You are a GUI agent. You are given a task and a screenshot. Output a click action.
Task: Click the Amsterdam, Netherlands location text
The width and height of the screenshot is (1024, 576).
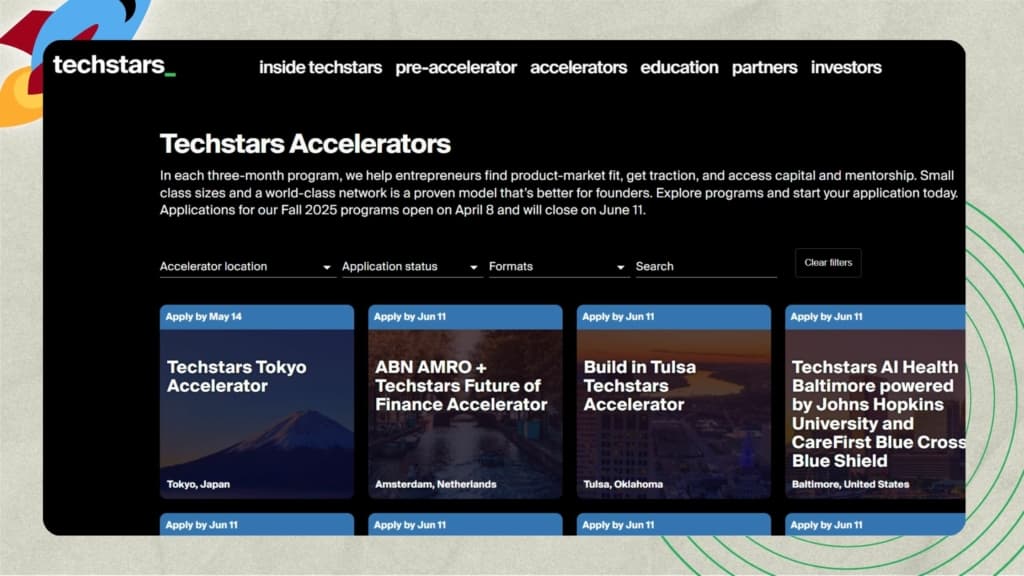point(436,484)
